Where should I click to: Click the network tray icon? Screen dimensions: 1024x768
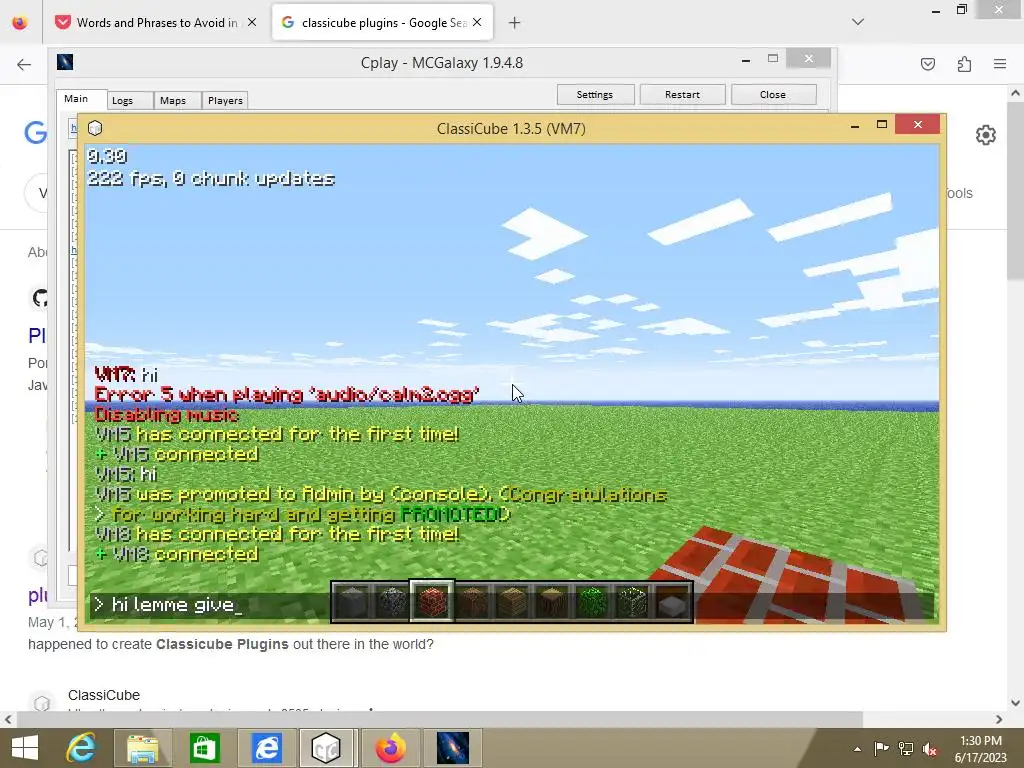click(906, 749)
